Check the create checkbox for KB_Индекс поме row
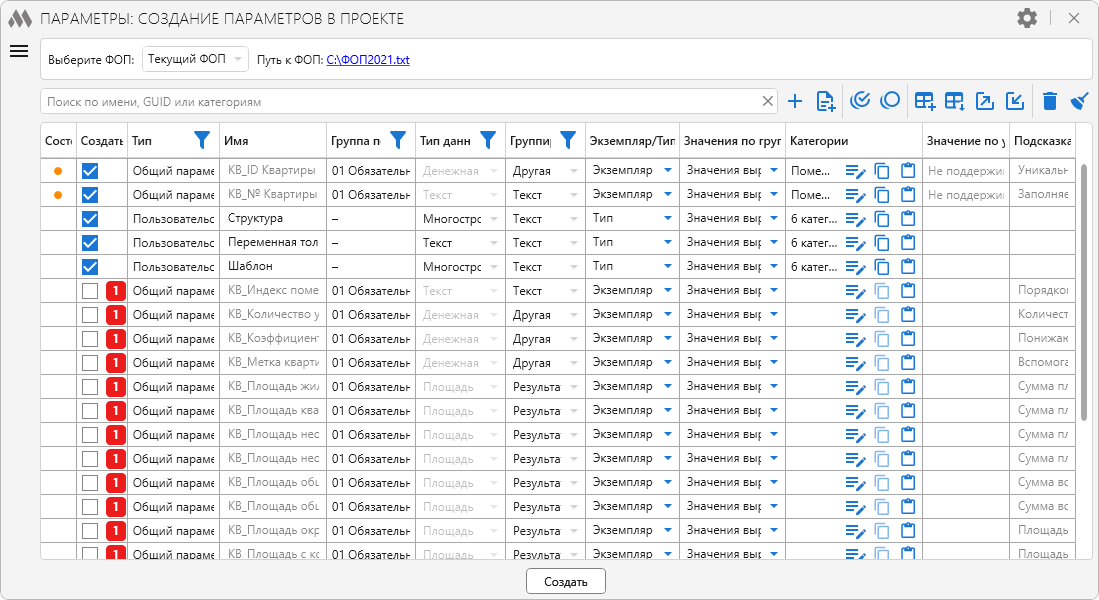The height and width of the screenshot is (600, 1099). 90,291
